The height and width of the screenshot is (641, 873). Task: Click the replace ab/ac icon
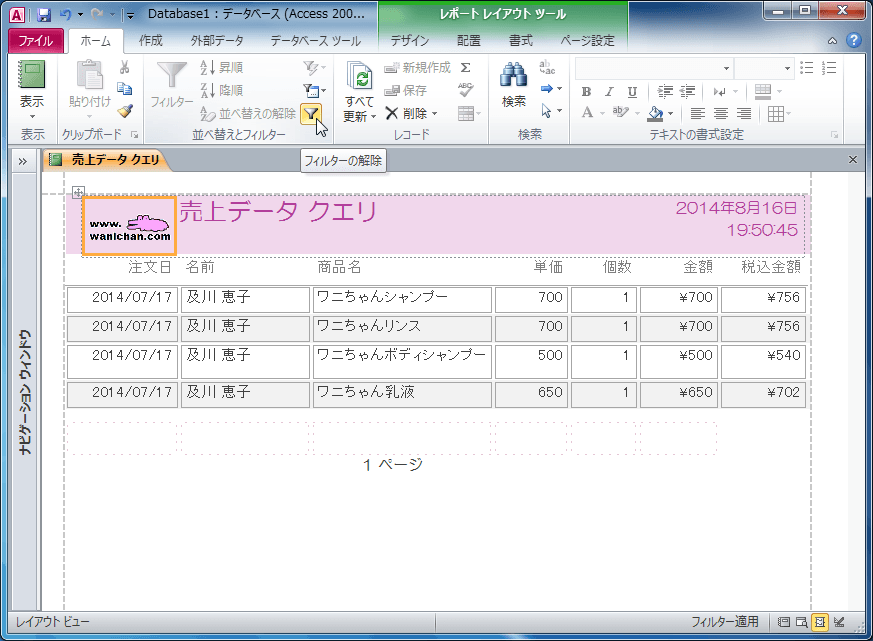click(x=547, y=67)
